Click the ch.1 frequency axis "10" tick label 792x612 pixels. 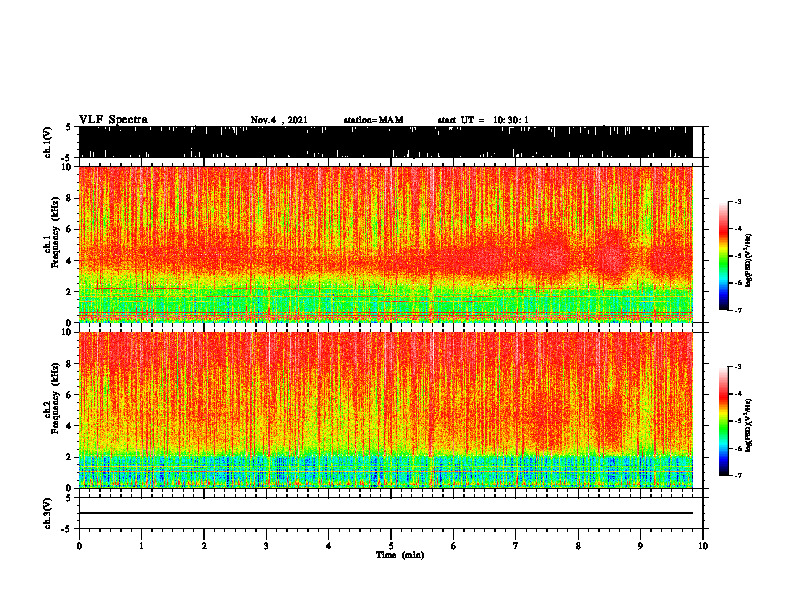pos(68,167)
